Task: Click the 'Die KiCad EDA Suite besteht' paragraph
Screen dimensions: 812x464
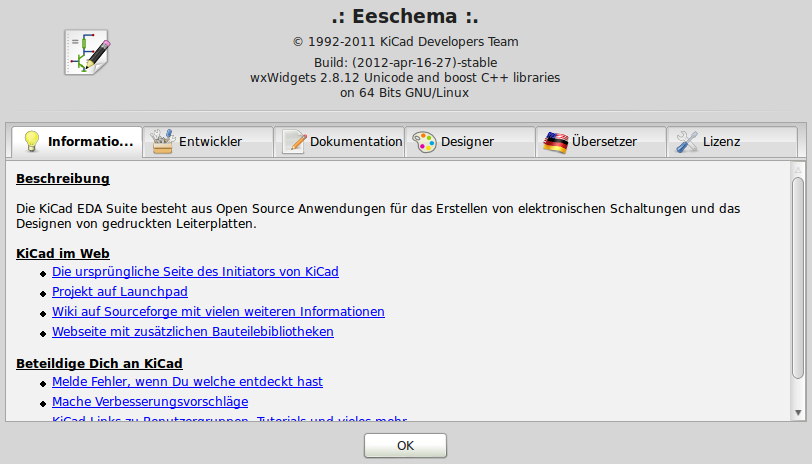Action: click(378, 216)
